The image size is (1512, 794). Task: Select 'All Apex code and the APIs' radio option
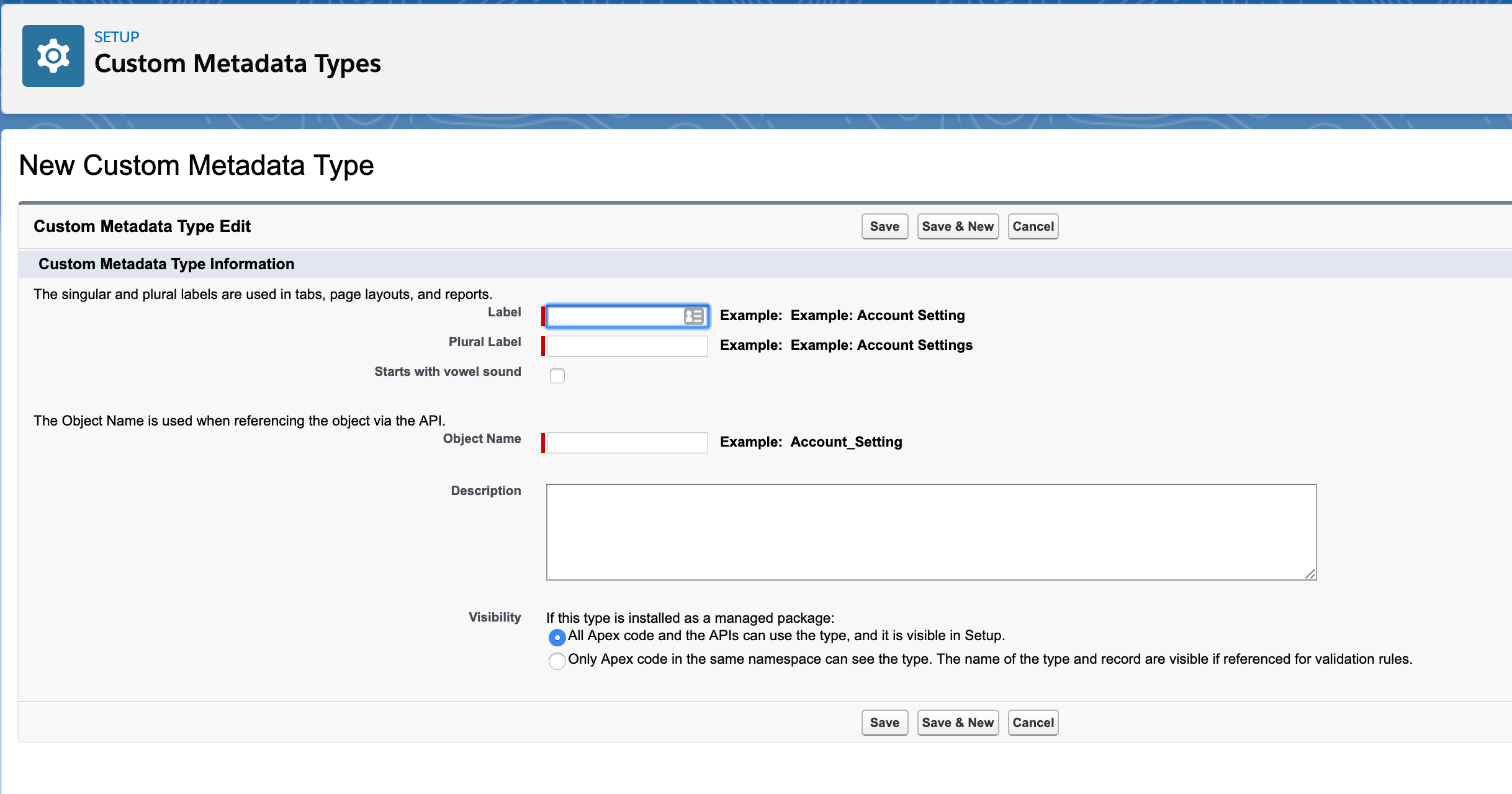pos(557,637)
